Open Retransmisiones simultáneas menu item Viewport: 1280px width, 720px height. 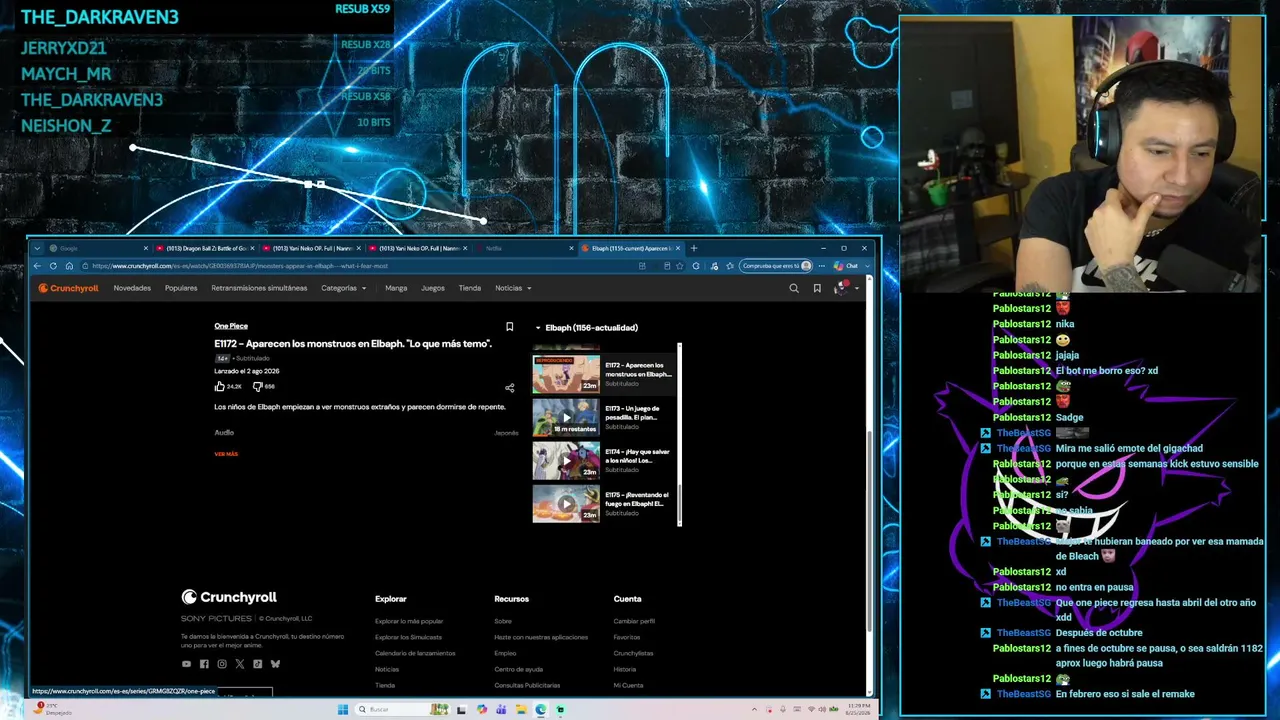[259, 288]
